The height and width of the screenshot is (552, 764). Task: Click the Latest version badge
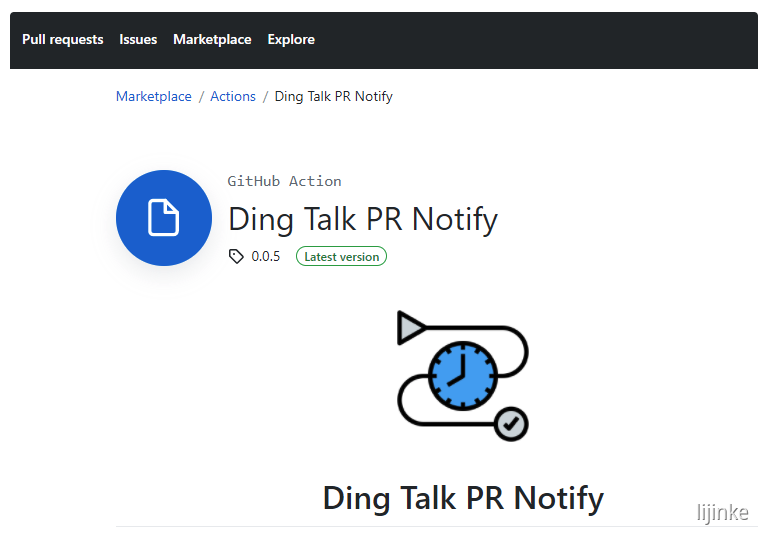pos(341,256)
